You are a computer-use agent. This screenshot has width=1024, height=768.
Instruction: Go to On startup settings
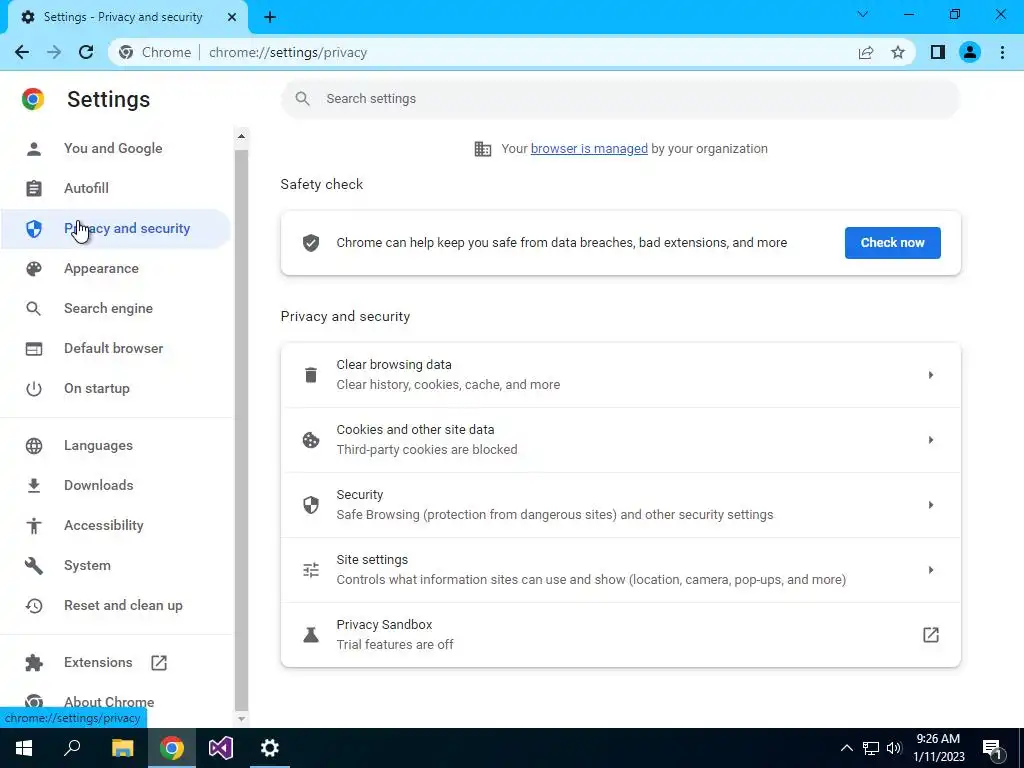click(x=116, y=389)
